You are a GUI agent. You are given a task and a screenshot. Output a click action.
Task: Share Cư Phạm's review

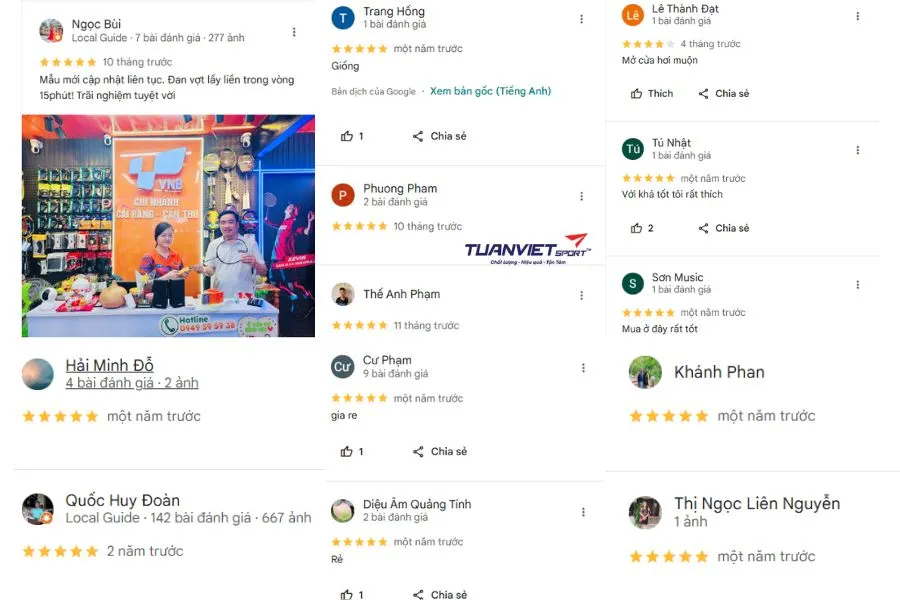440,451
